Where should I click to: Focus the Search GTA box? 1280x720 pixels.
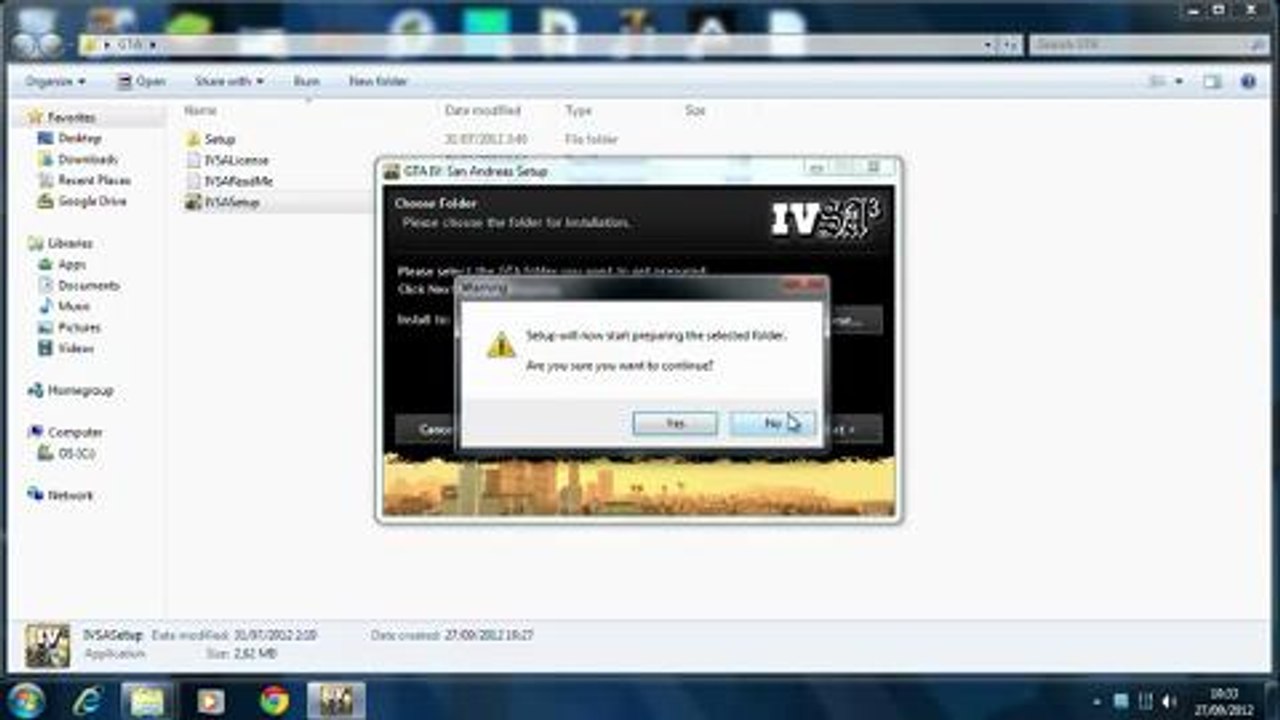tap(1148, 45)
